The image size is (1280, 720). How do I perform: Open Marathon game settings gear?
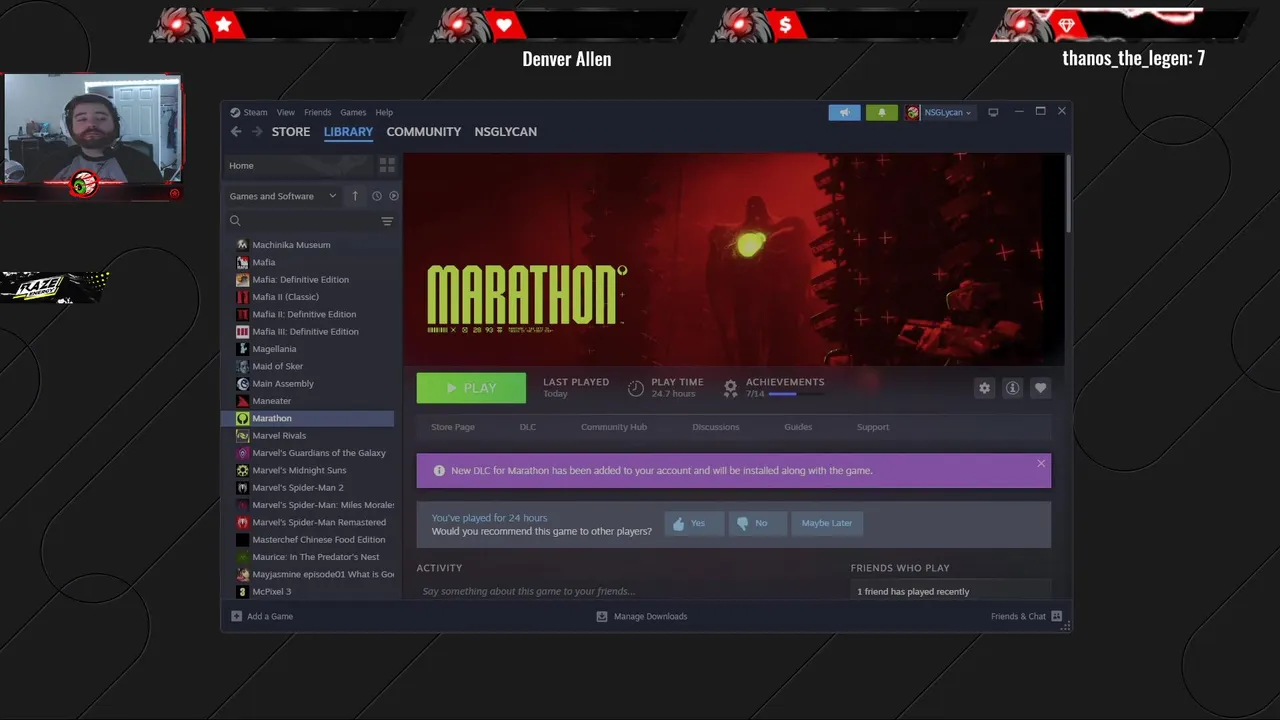click(x=985, y=388)
